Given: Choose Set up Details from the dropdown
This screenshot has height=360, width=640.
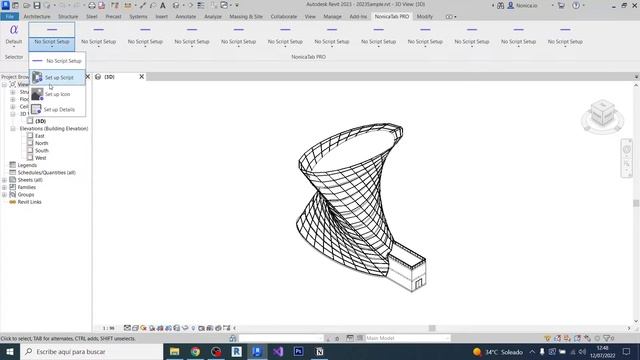Looking at the screenshot, I should [x=57, y=109].
